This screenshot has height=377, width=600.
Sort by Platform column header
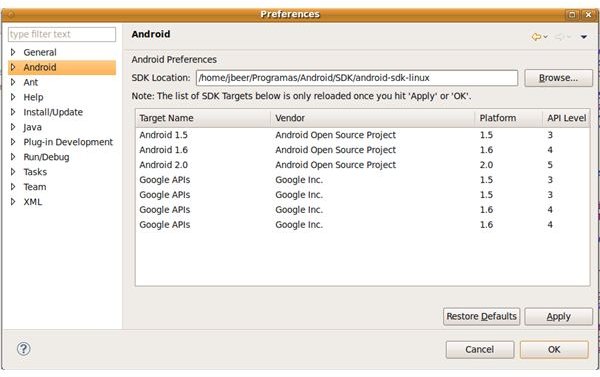click(509, 118)
